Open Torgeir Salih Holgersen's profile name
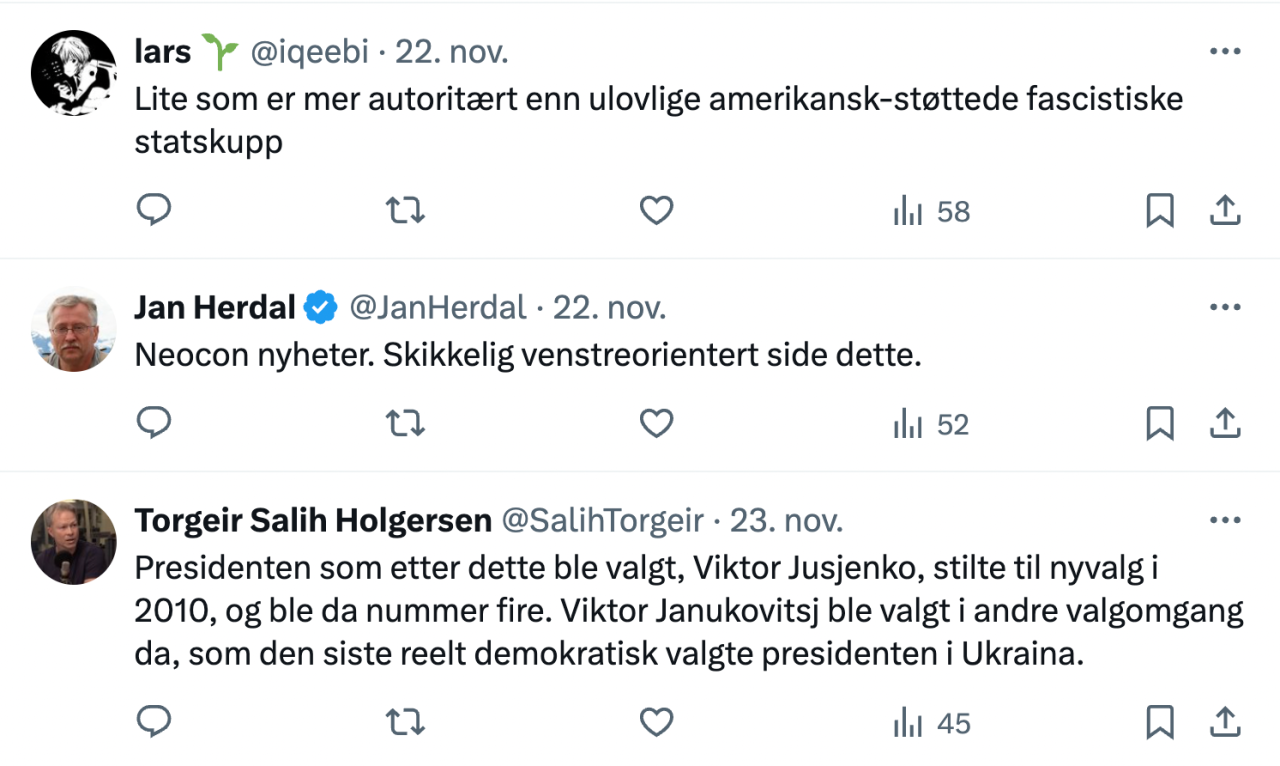Screen dimensions: 1280x766 tap(313, 521)
